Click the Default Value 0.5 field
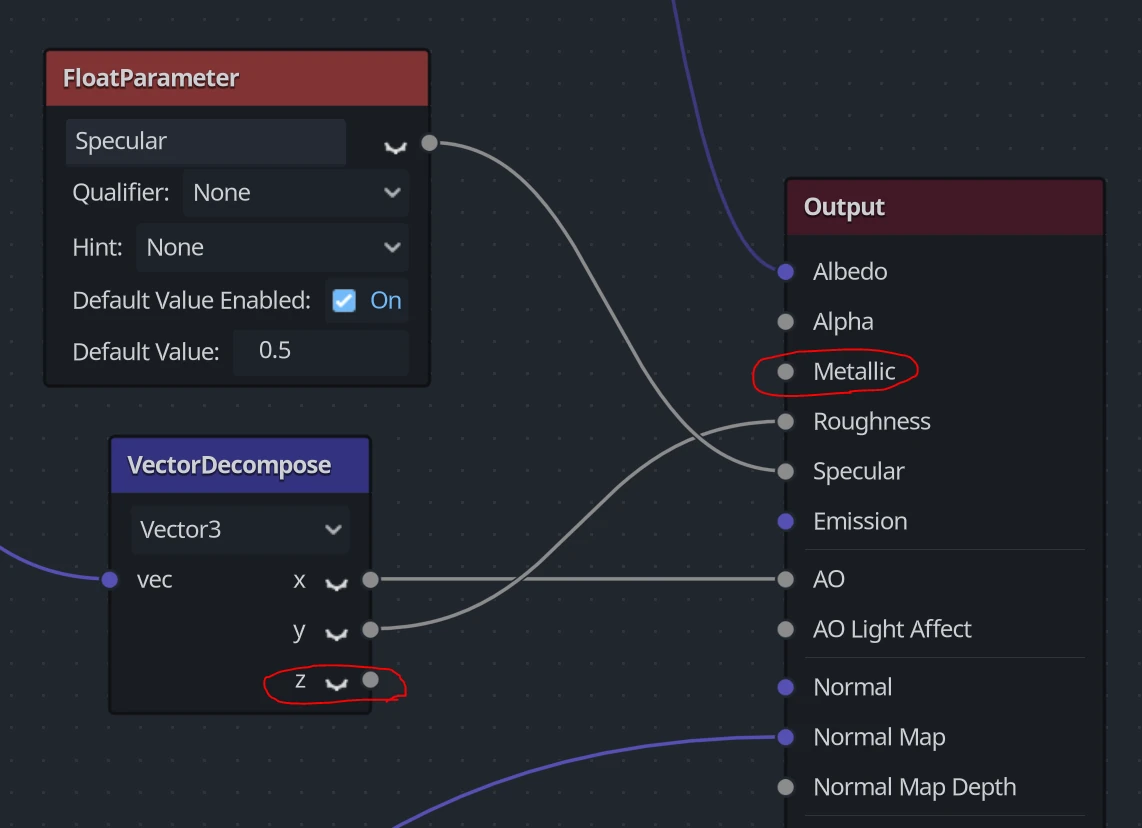The image size is (1142, 828). pos(320,351)
